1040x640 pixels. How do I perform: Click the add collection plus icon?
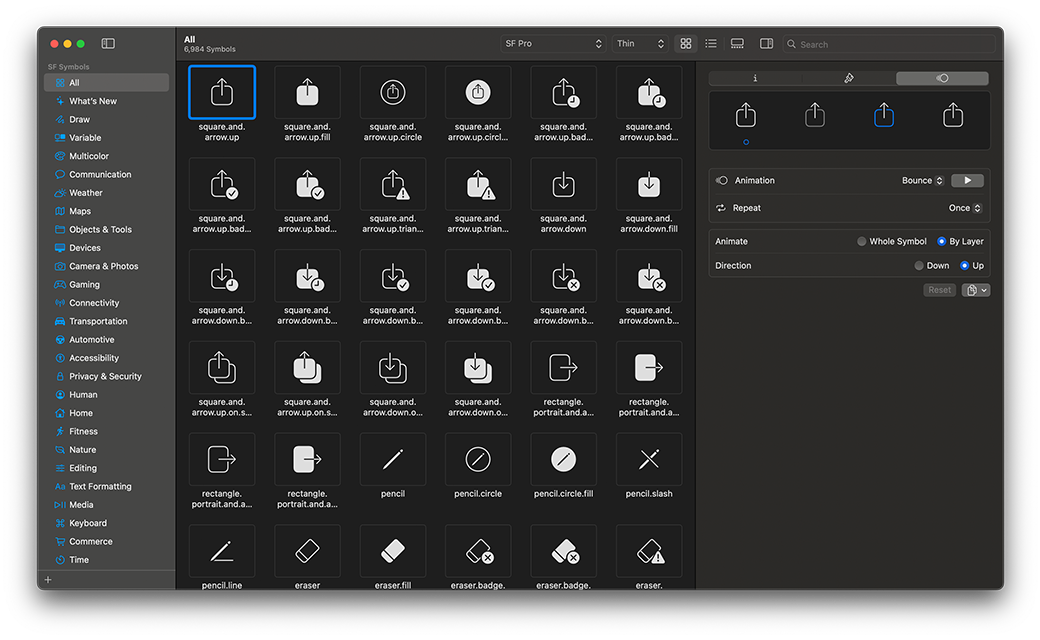click(48, 580)
